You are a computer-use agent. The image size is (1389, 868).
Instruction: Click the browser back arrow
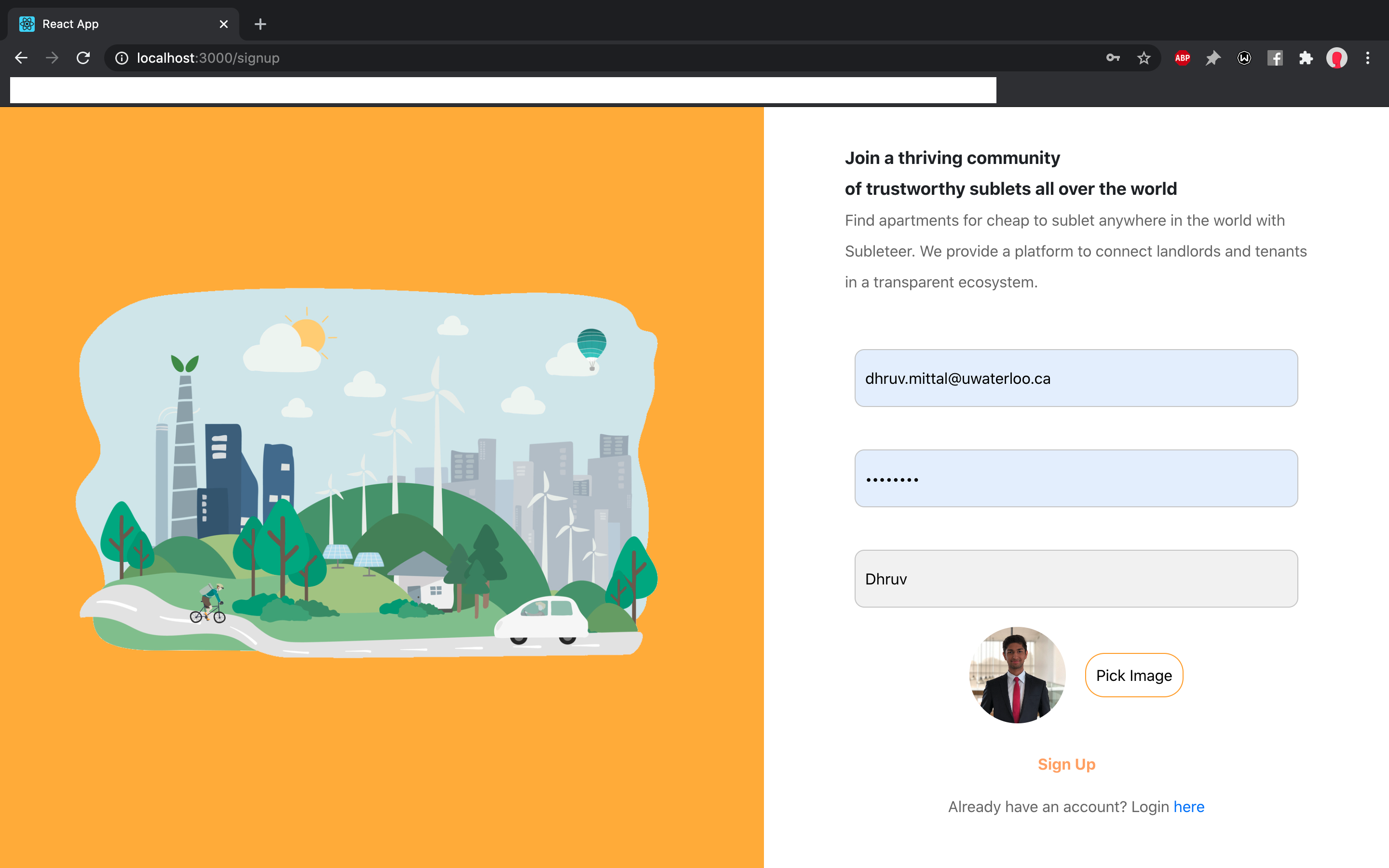[21, 58]
